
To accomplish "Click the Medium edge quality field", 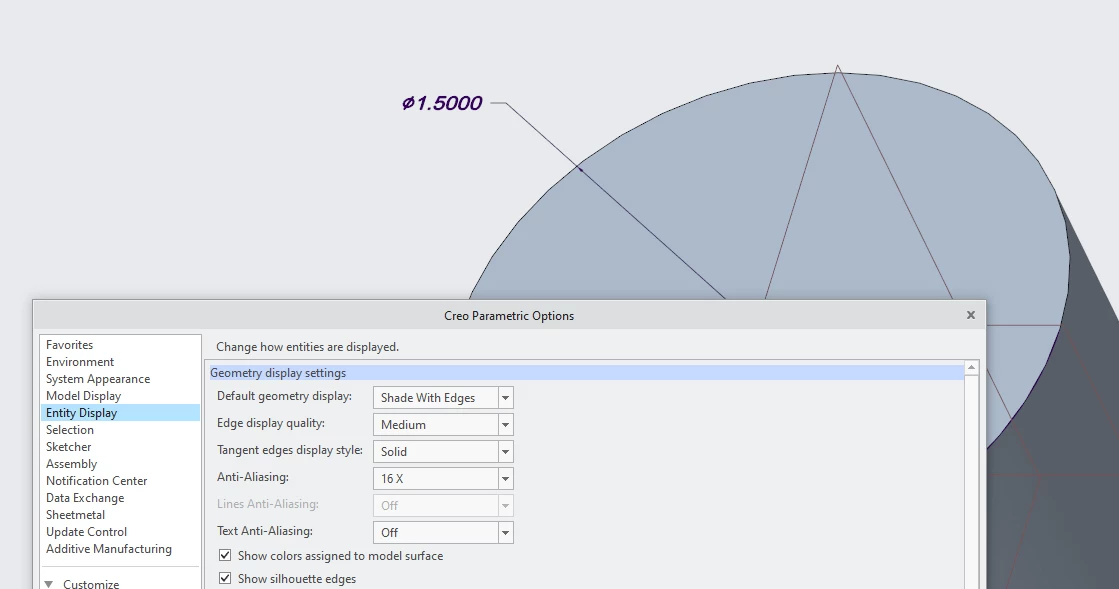I will [x=435, y=425].
